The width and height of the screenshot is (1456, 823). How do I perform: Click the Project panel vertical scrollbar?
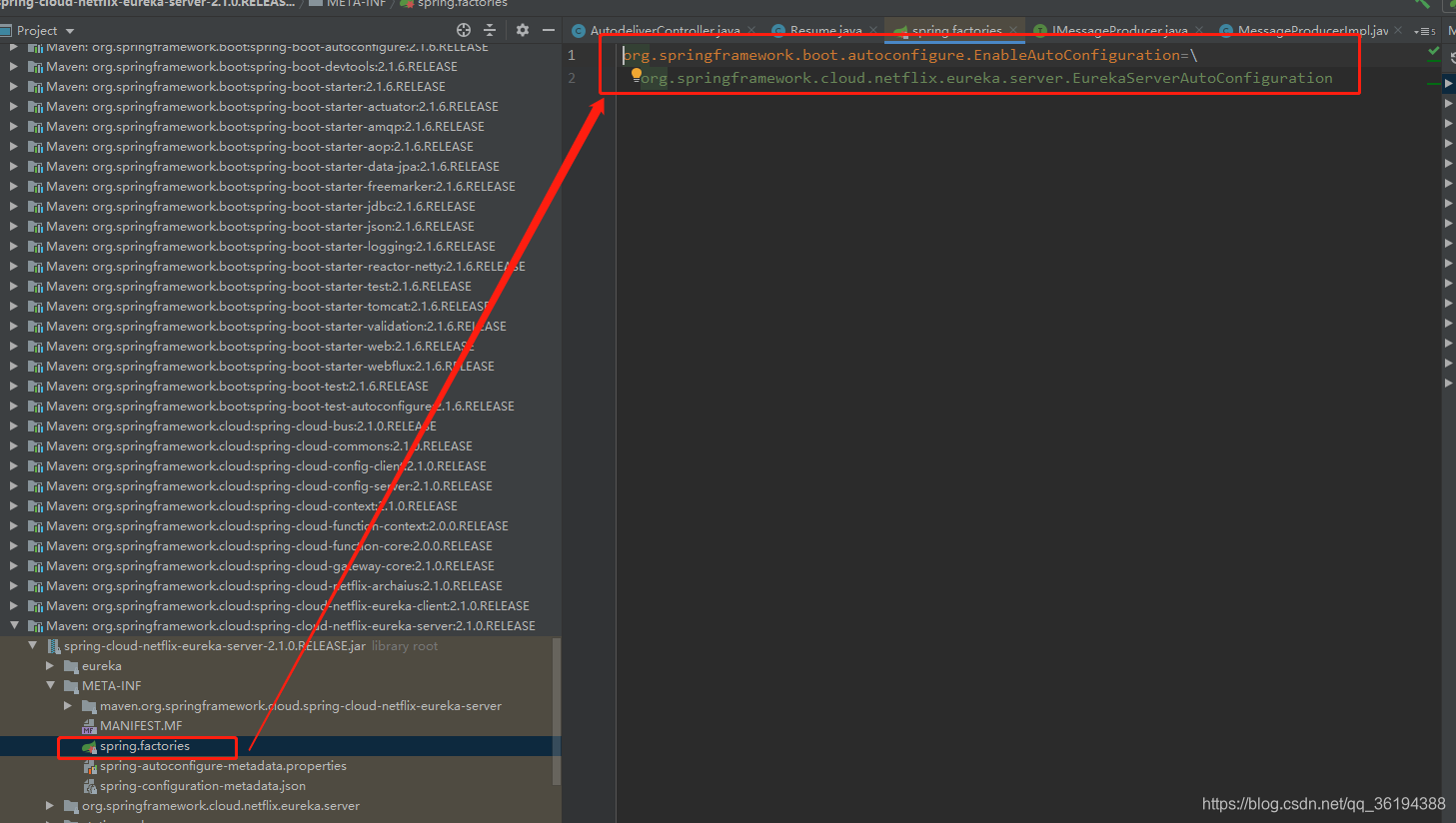coord(557,711)
